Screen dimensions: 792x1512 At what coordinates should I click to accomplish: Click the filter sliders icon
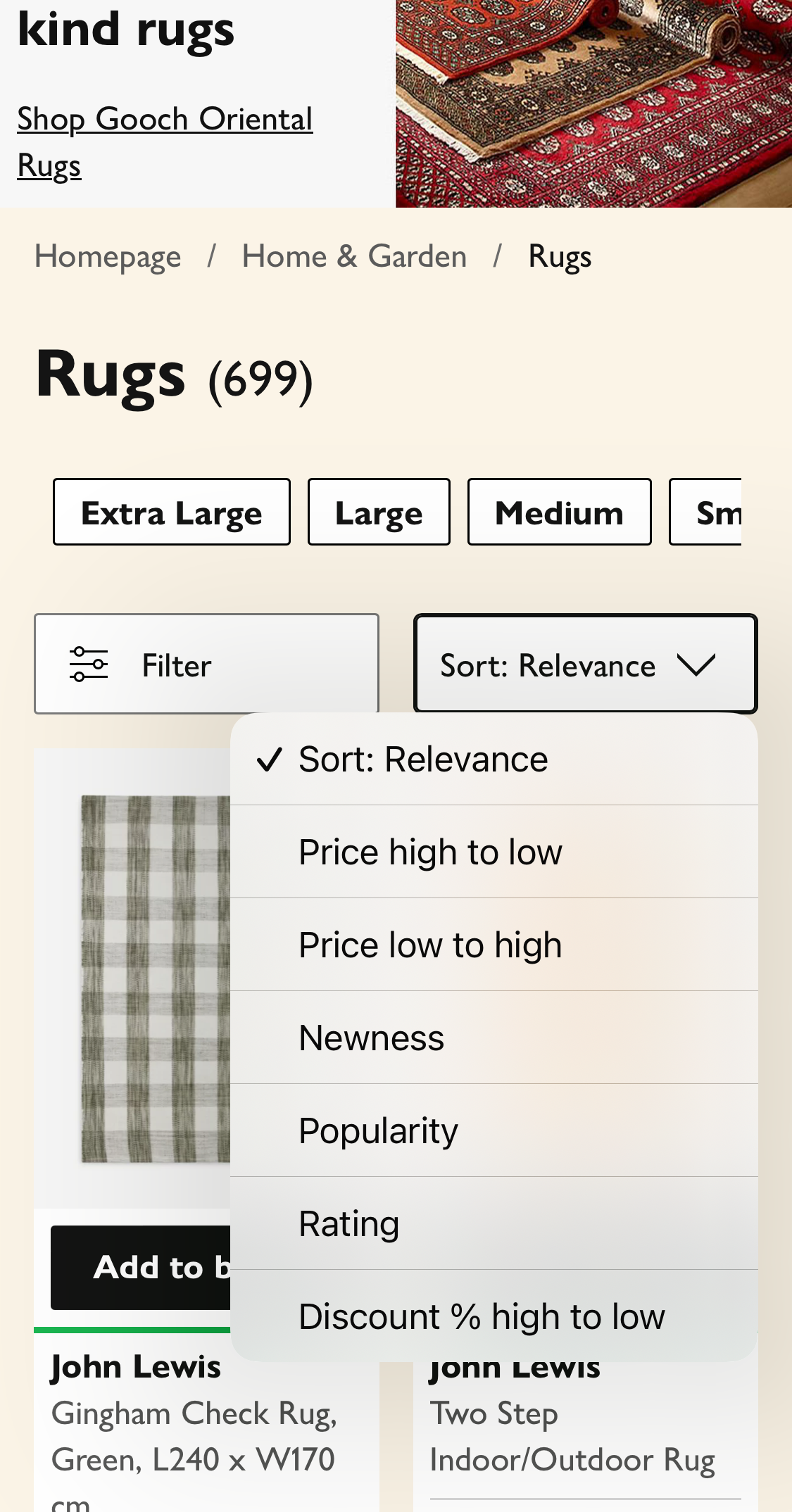coord(89,664)
